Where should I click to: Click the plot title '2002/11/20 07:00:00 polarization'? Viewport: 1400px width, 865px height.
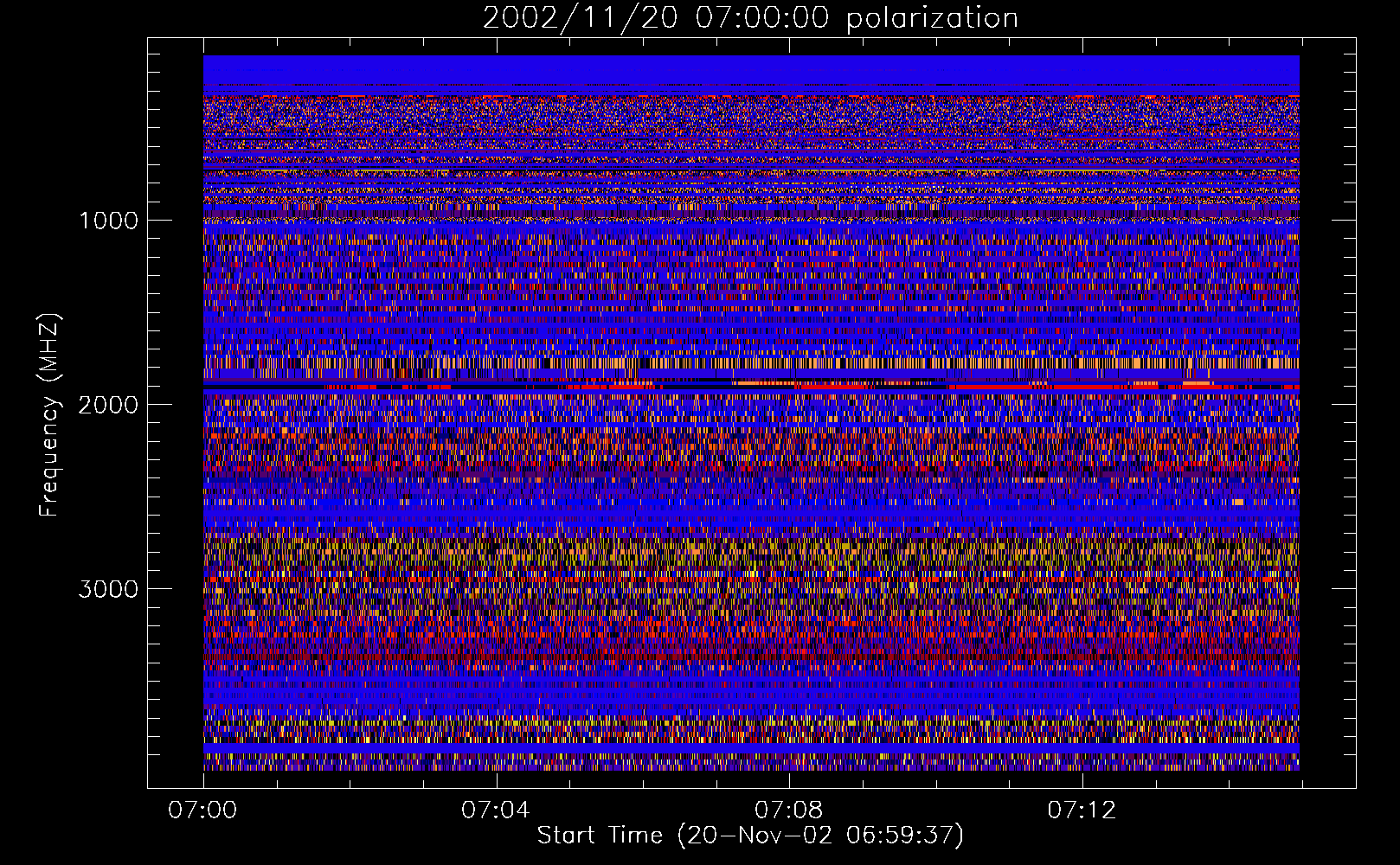750,18
